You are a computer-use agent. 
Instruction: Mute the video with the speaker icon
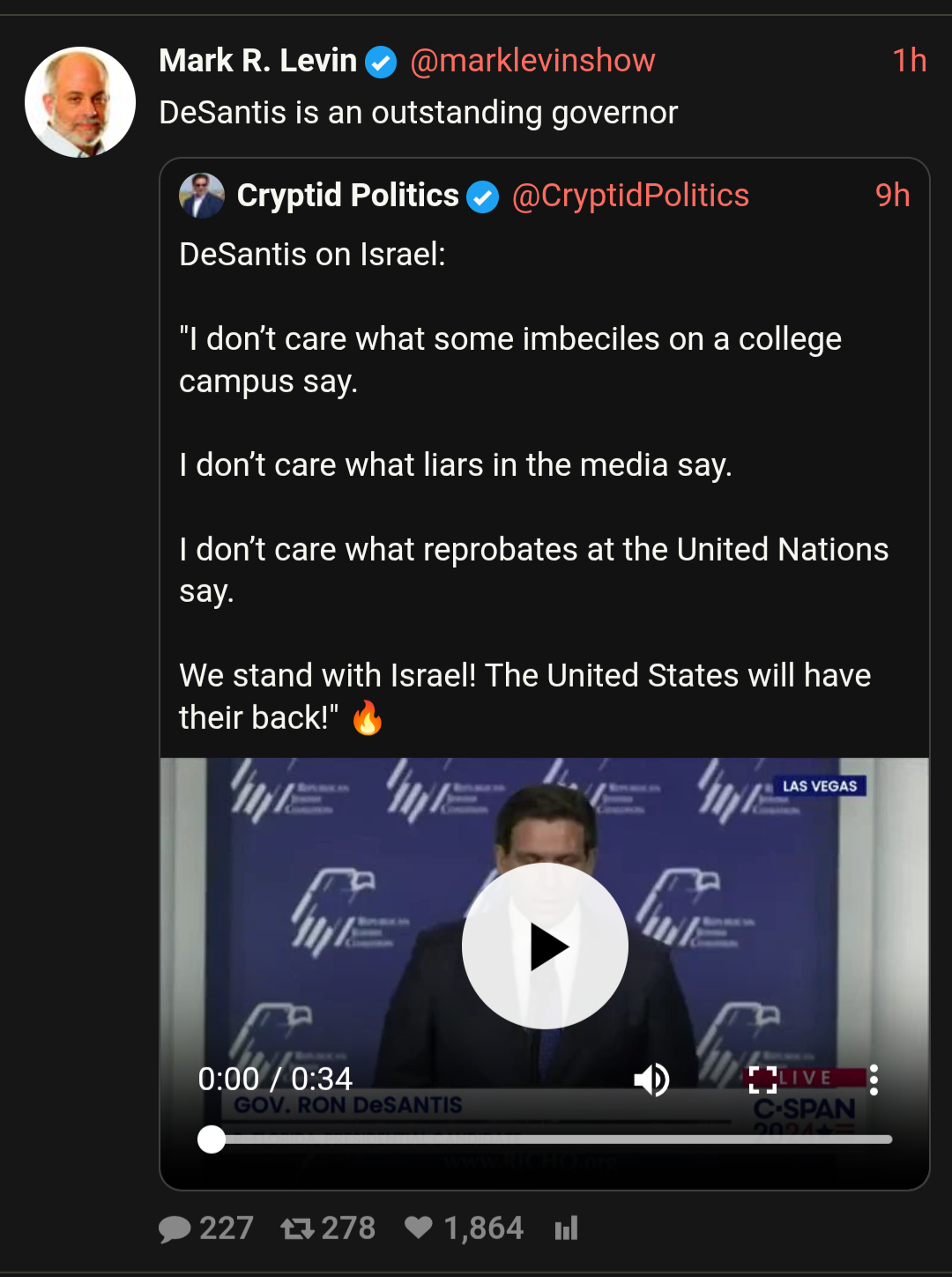pyautogui.click(x=651, y=1080)
